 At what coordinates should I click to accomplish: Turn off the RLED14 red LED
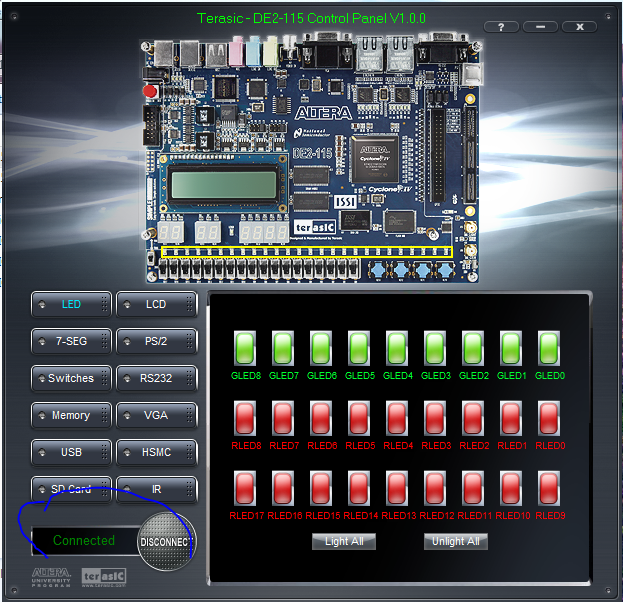pos(359,488)
